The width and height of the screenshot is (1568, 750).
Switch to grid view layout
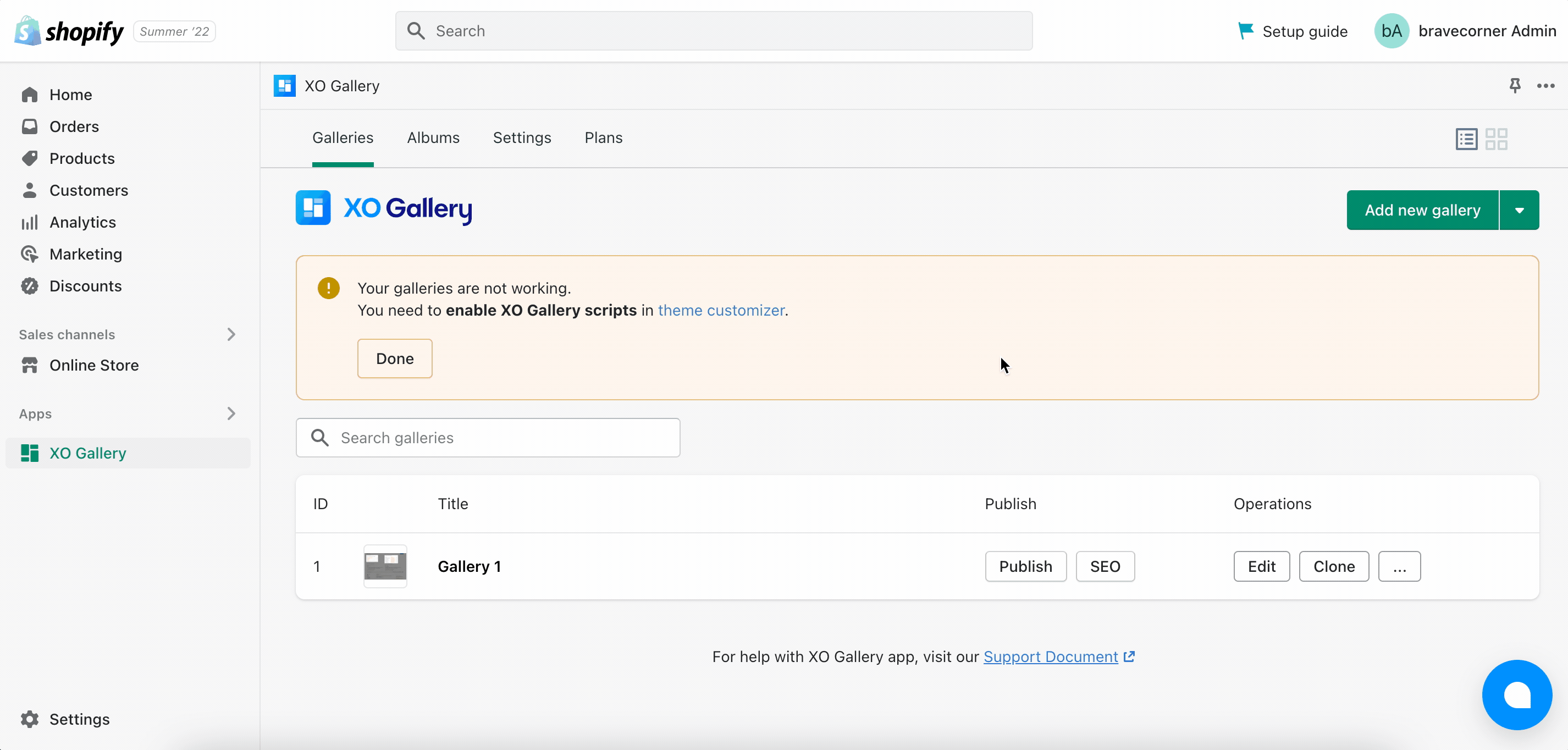[1496, 139]
